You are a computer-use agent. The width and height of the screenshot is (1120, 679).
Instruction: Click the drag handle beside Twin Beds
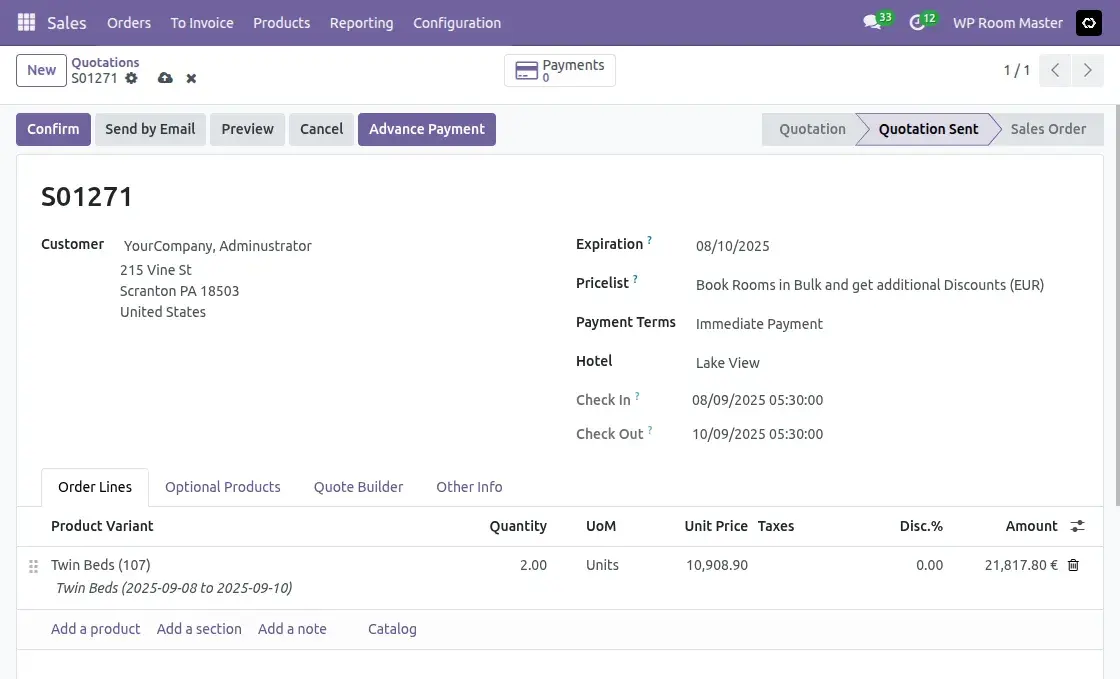tap(32, 565)
